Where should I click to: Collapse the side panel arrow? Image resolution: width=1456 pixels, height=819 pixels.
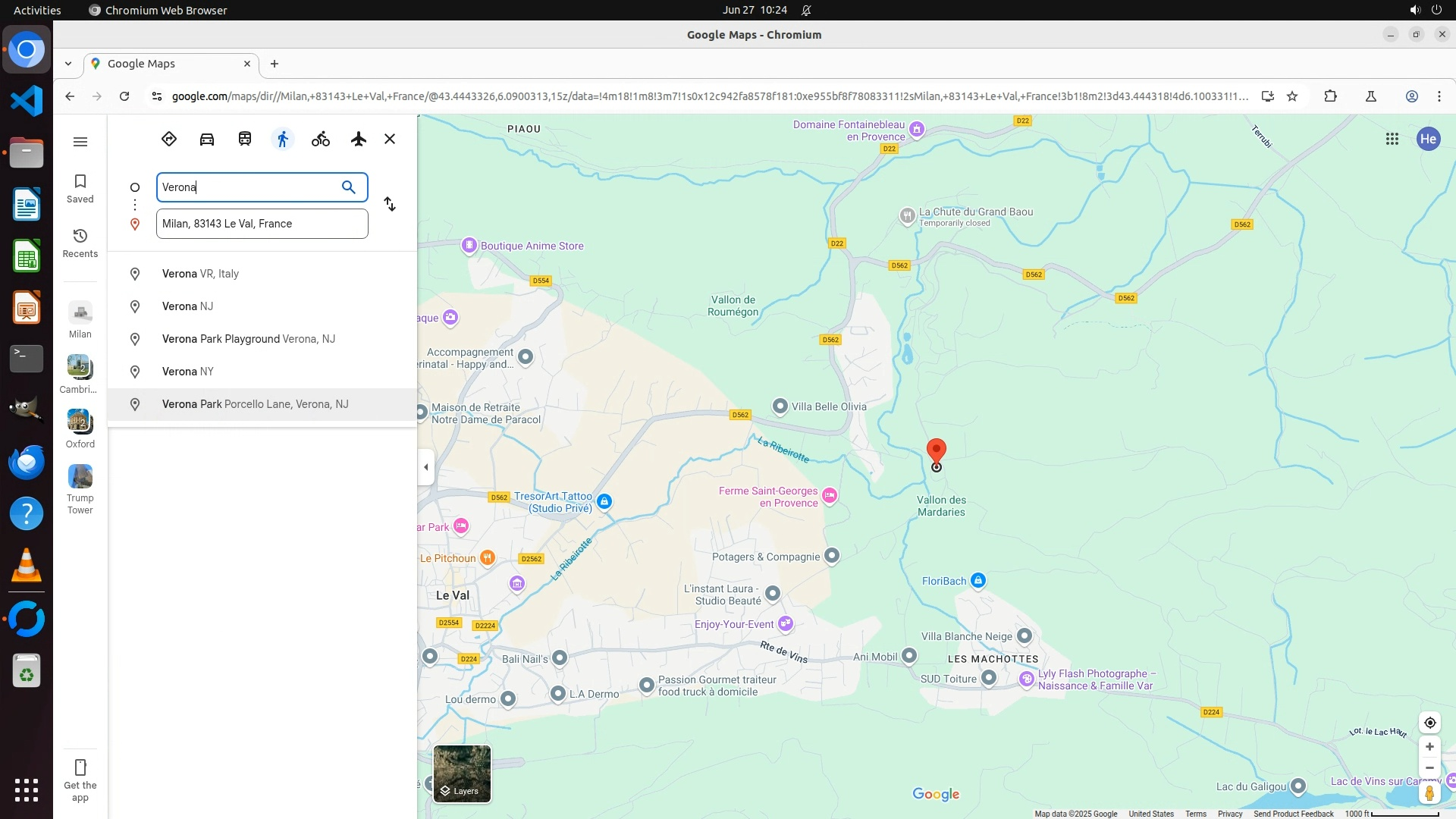point(426,467)
